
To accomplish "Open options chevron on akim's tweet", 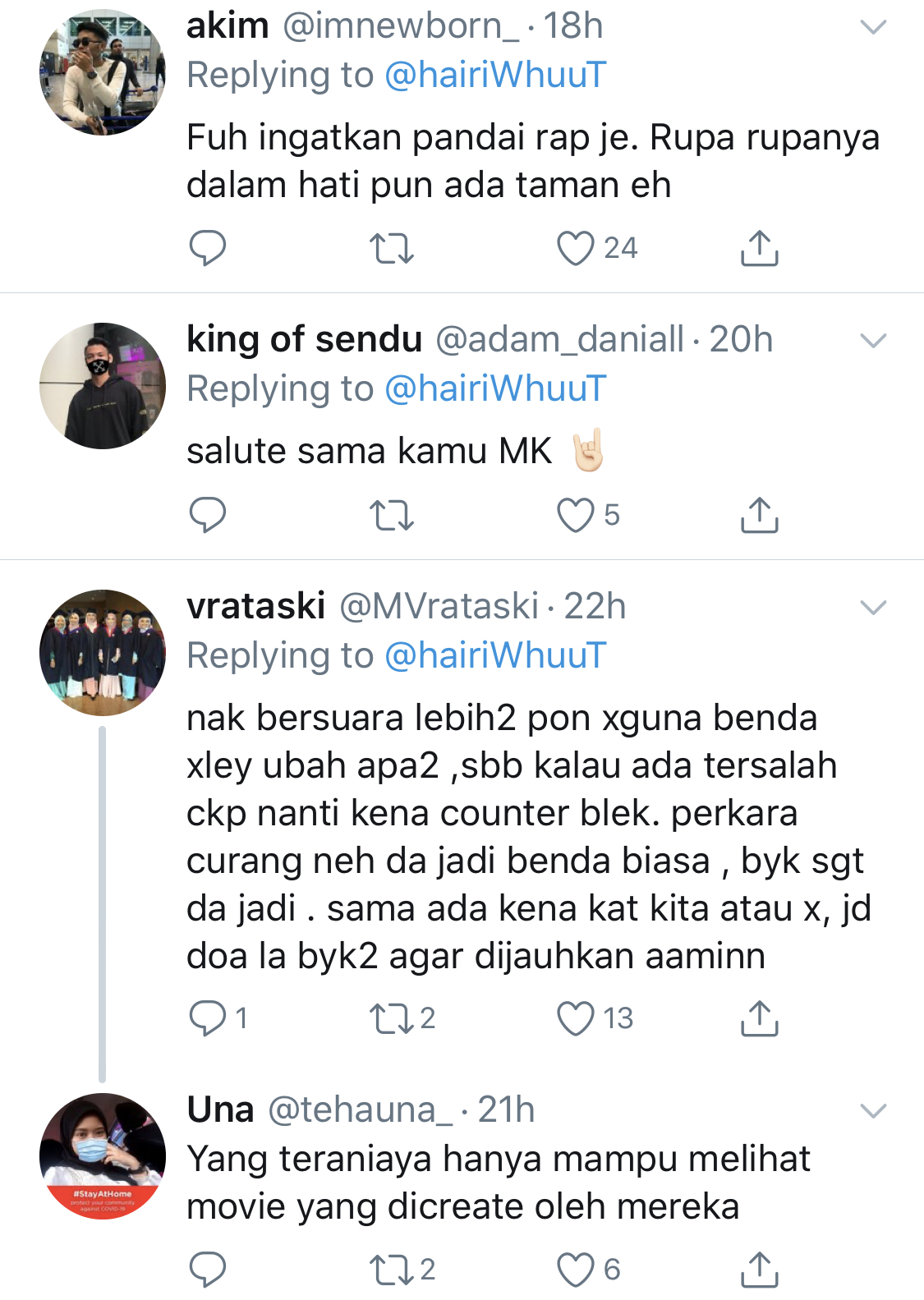I will click(872, 27).
